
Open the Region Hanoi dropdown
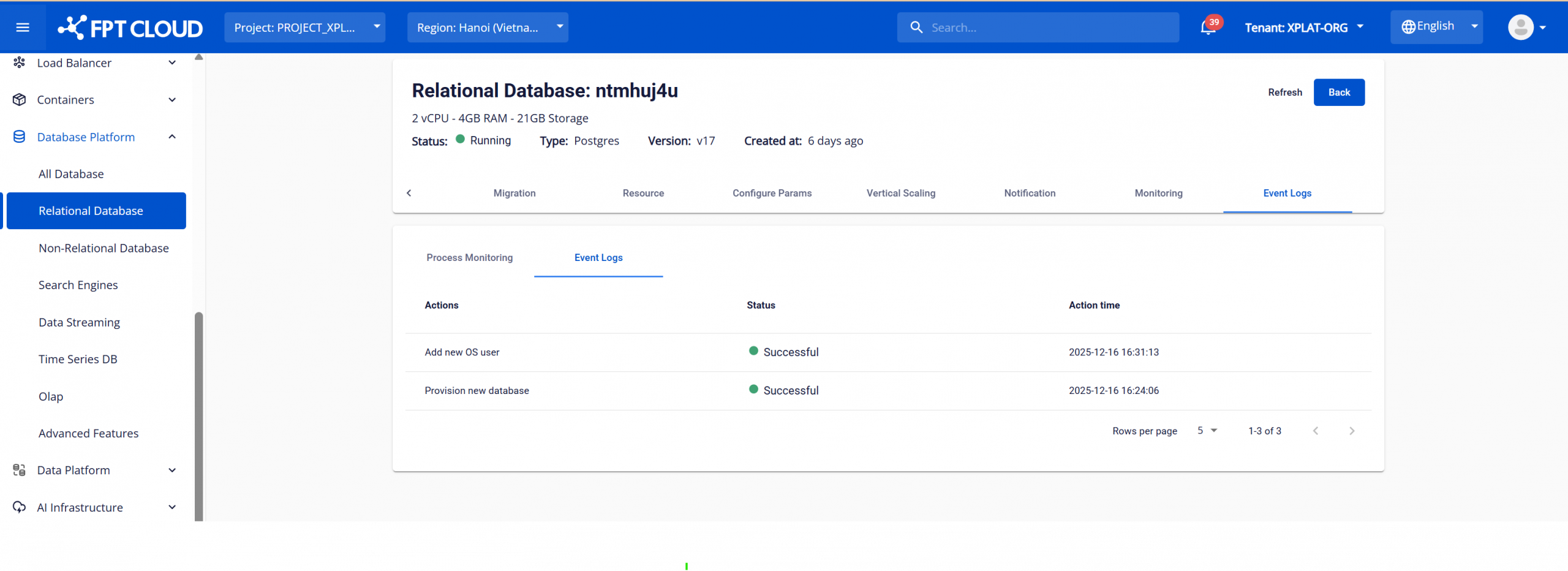488,28
